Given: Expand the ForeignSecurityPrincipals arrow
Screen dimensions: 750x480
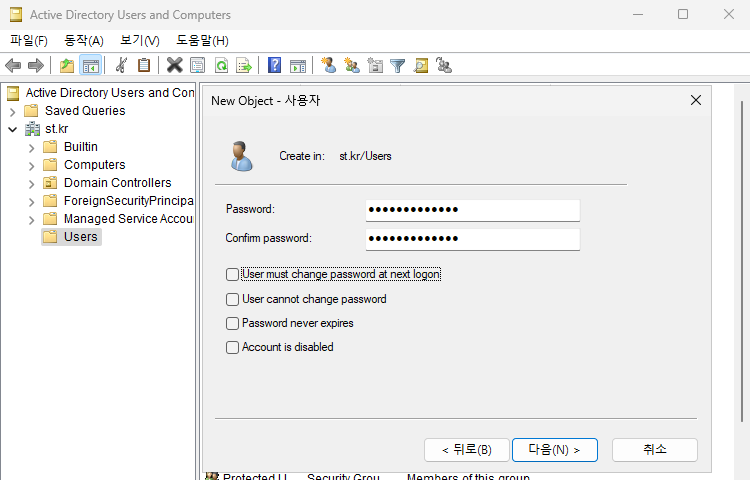Looking at the screenshot, I should click(x=32, y=202).
